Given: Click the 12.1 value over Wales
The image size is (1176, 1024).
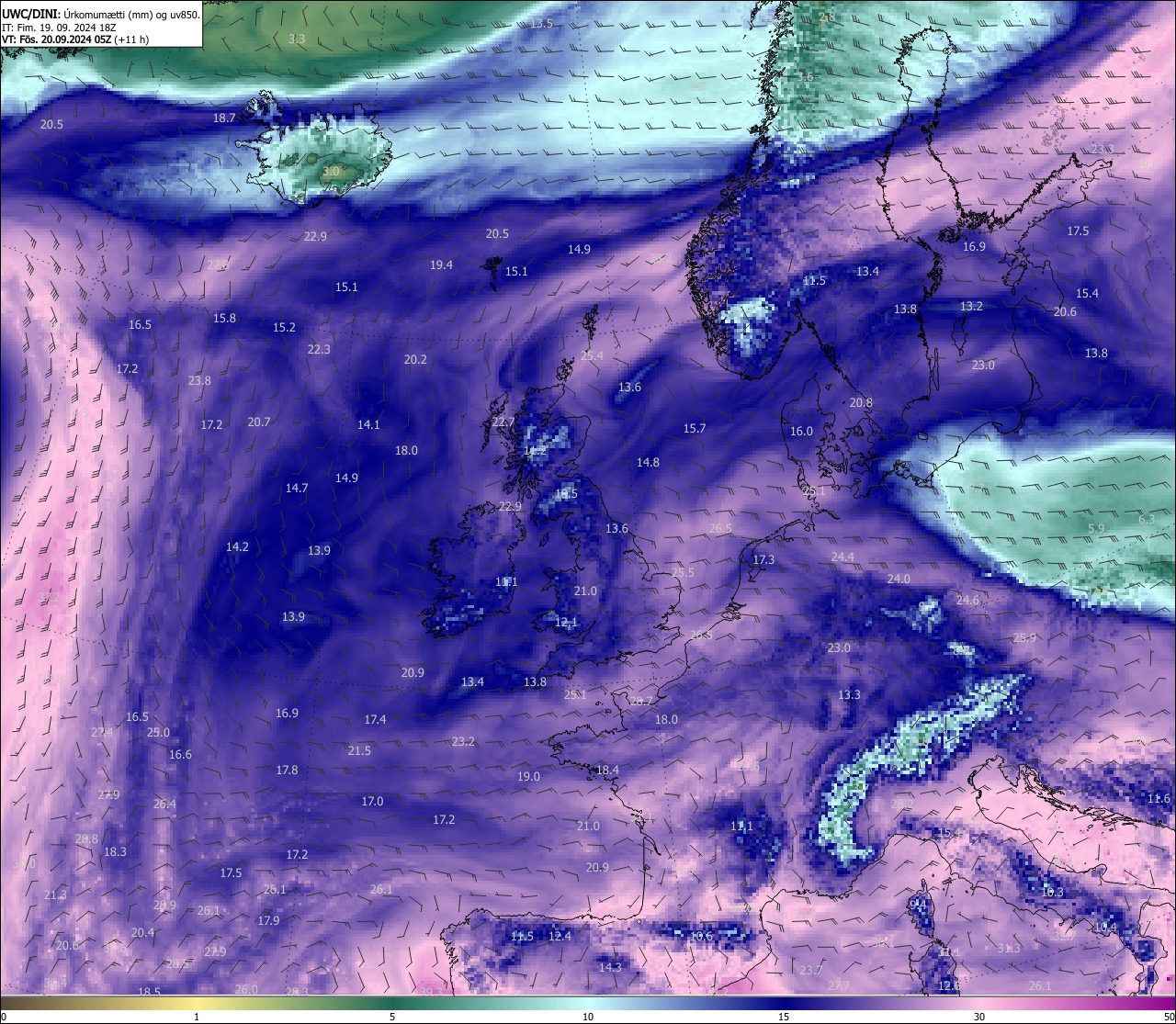Looking at the screenshot, I should 566,623.
